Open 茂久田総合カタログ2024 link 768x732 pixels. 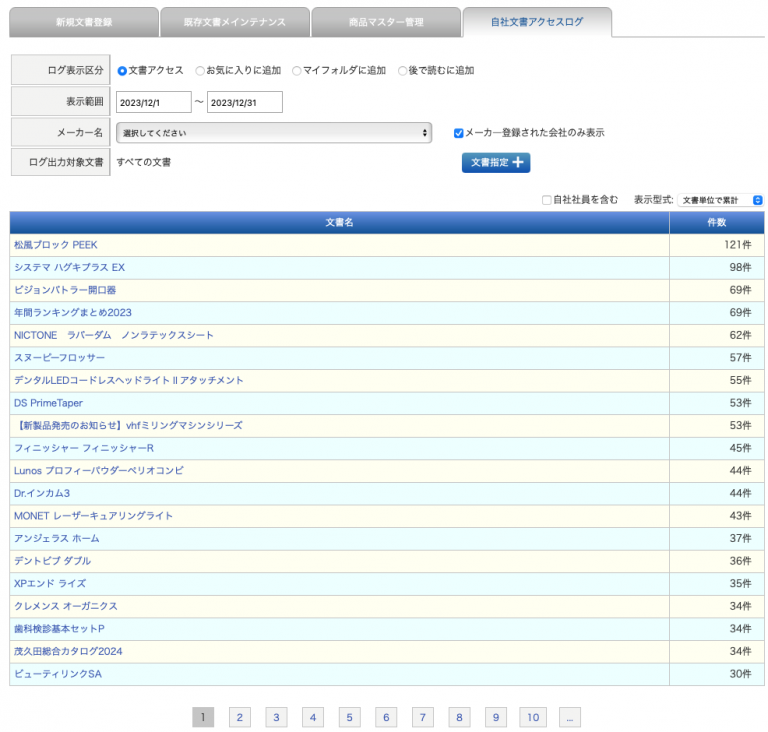[x=68, y=651]
